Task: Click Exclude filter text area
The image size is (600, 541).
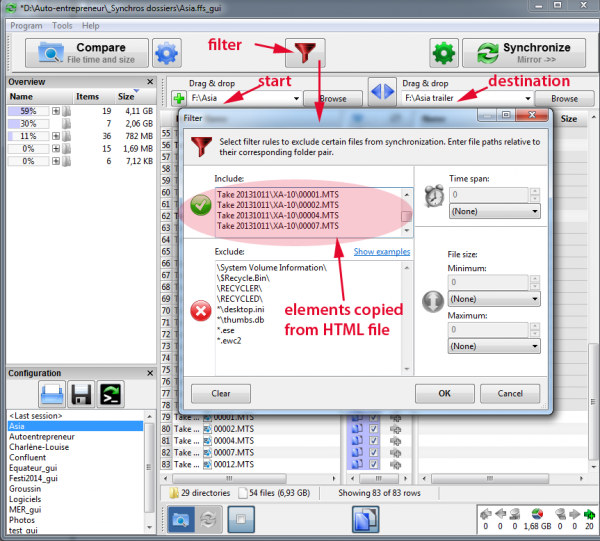Action: pyautogui.click(x=308, y=319)
